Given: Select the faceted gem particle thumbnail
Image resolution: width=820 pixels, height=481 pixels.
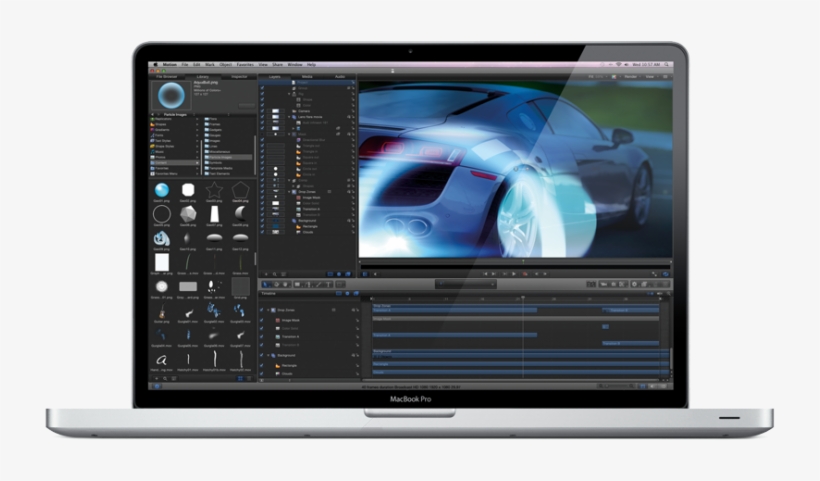Looking at the screenshot, I should tap(188, 213).
